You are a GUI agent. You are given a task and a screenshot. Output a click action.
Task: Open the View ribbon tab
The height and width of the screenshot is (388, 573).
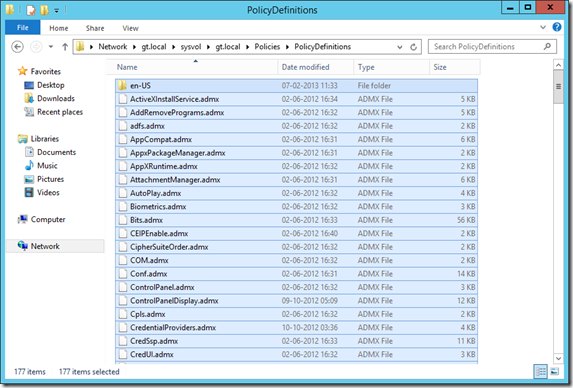click(x=130, y=28)
